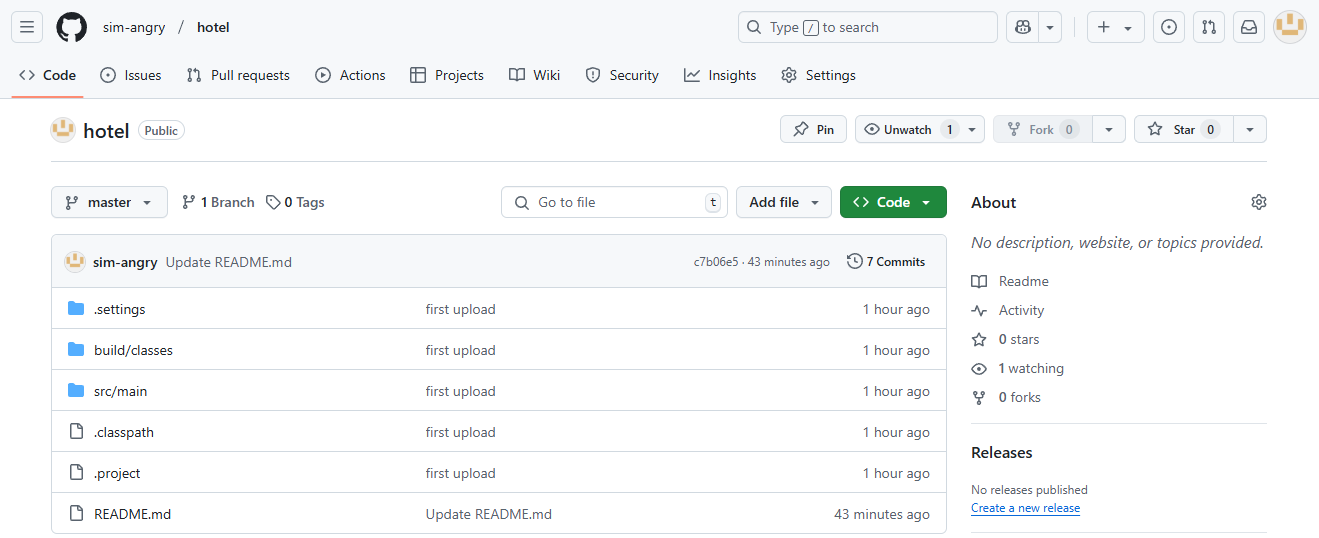Jump to Readme in About sidebar
This screenshot has height=538, width=1319.
coord(1010,282)
